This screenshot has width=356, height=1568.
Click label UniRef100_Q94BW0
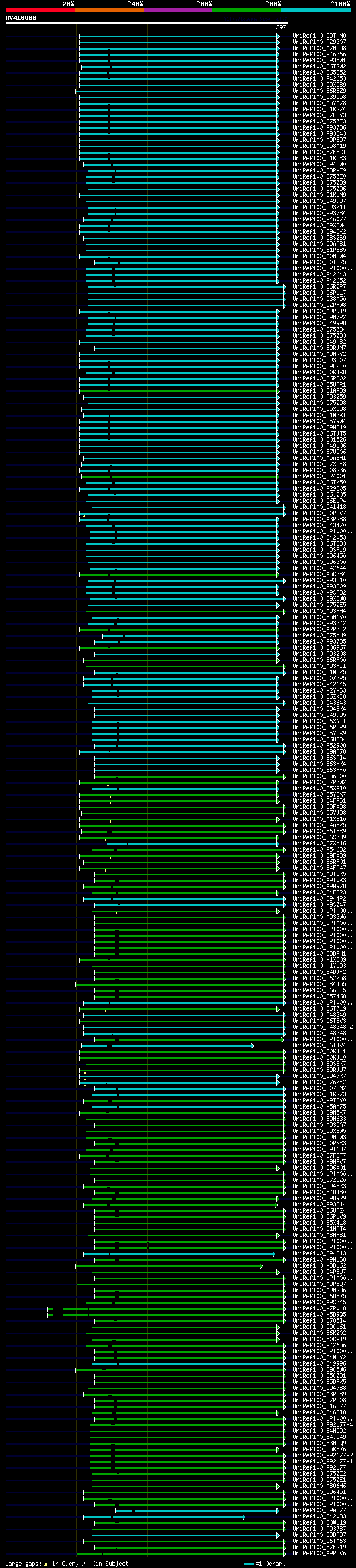[319, 164]
